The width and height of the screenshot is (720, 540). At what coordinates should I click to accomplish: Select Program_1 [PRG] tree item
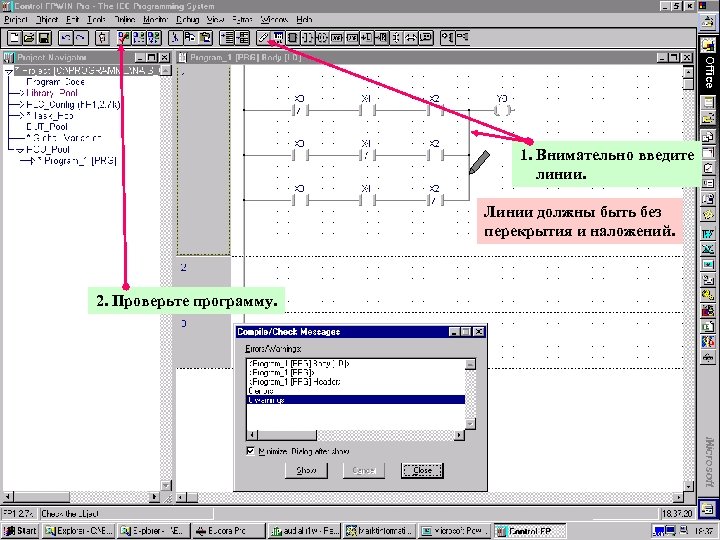(x=76, y=161)
